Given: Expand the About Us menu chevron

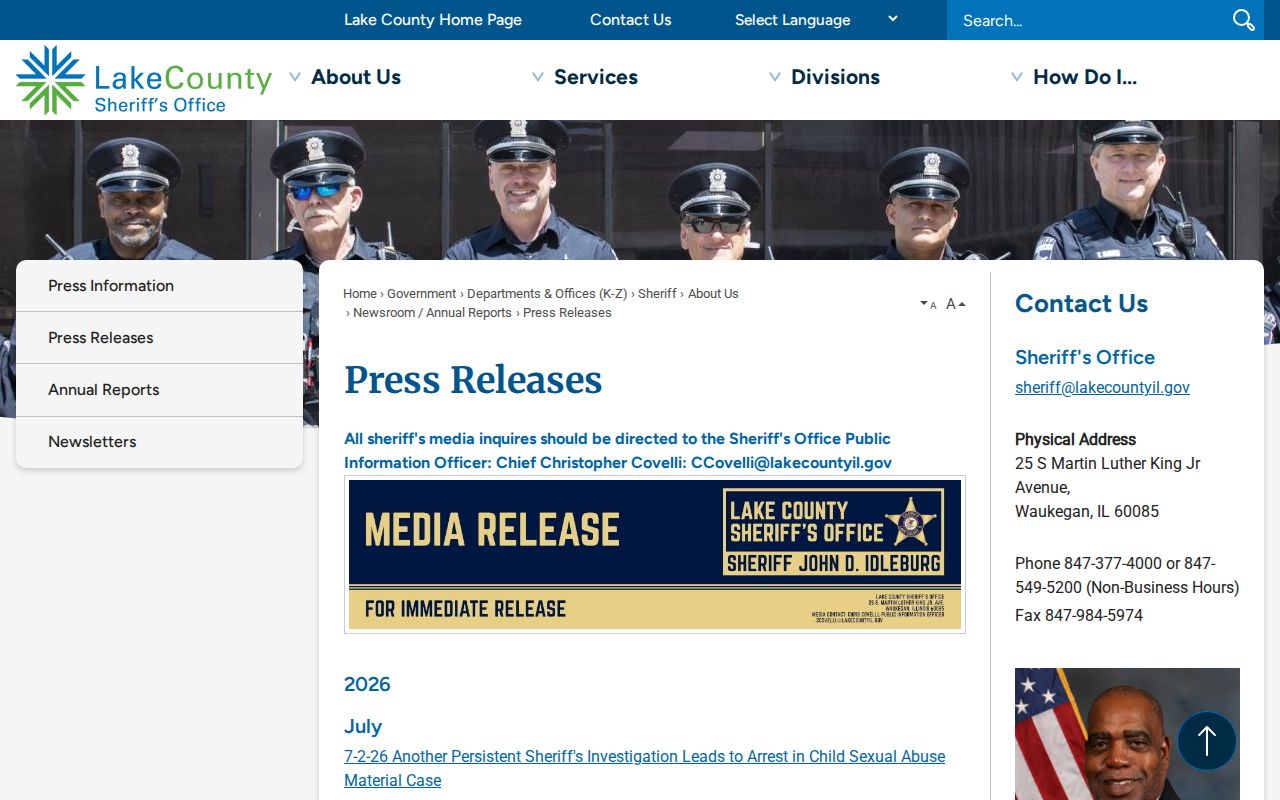Looking at the screenshot, I should (x=295, y=77).
